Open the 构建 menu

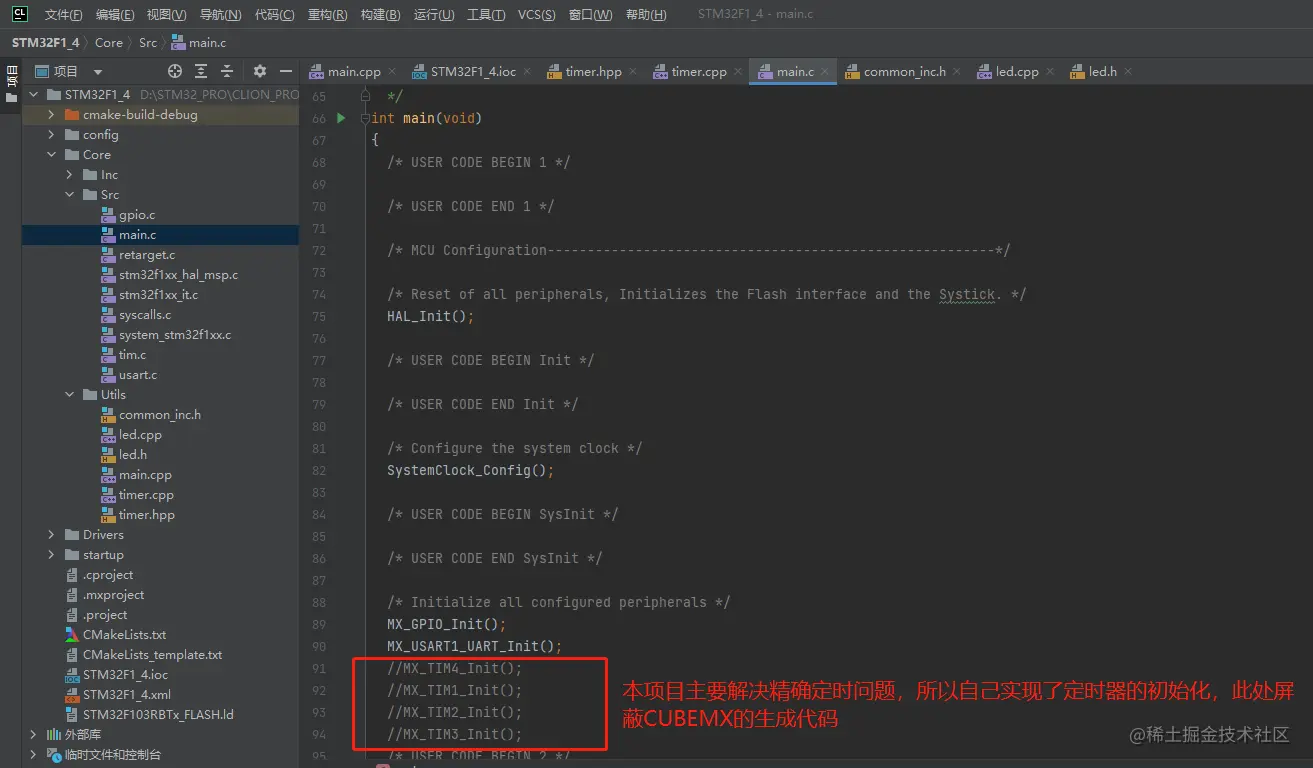[x=380, y=15]
